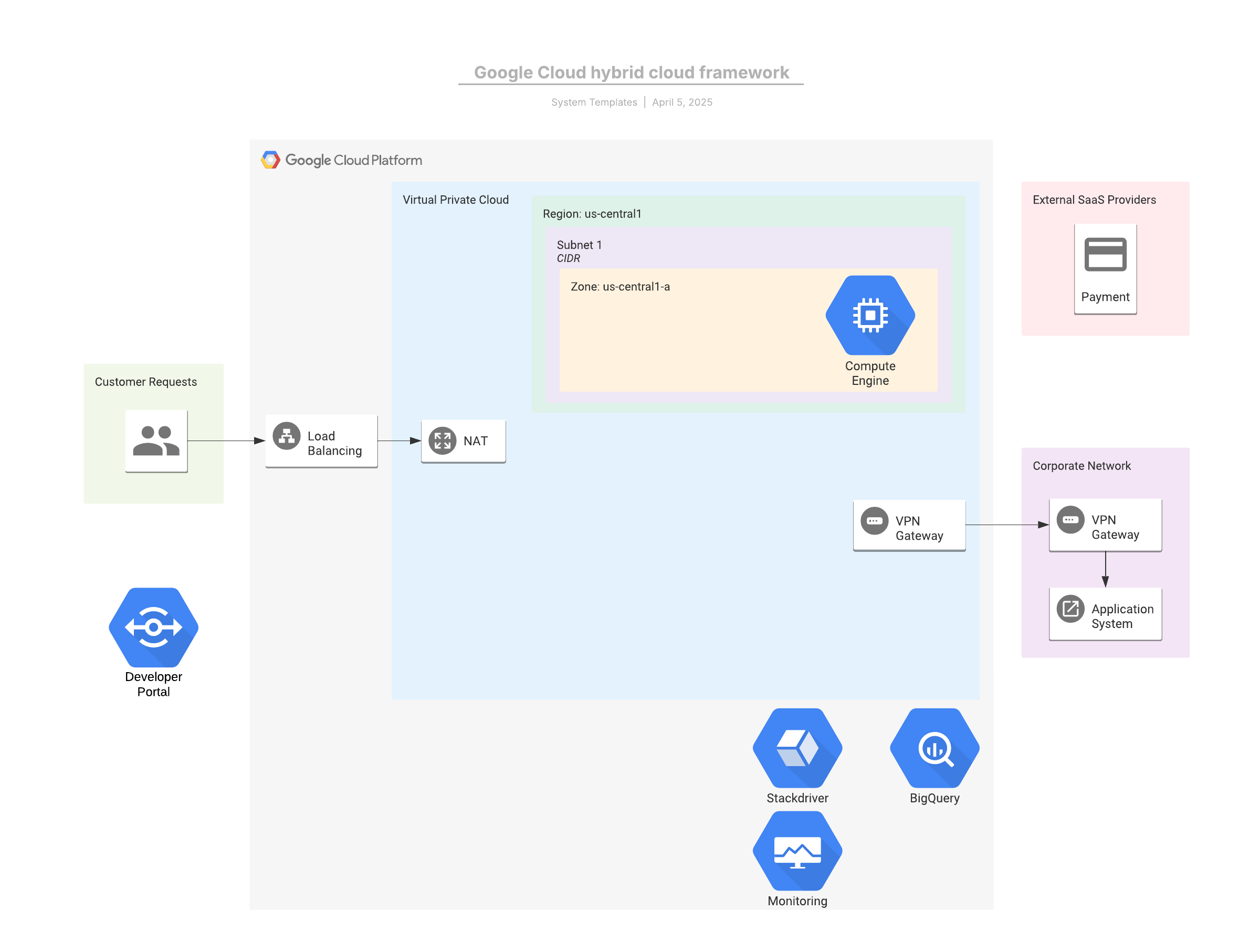Screen dimensions: 1260x952
Task: Click the NAT node
Action: [463, 442]
